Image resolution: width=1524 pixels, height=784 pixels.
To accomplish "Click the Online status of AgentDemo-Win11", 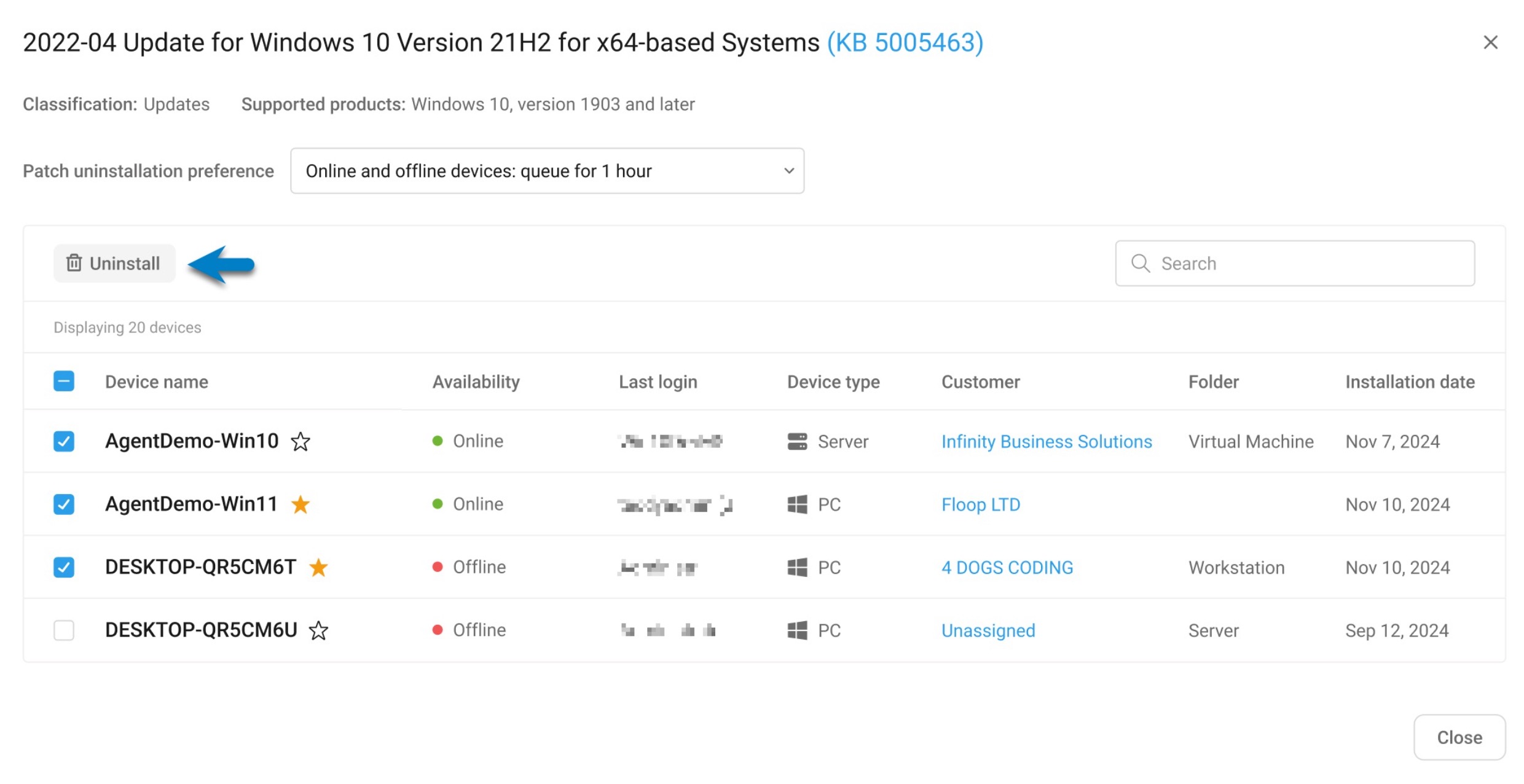I will [468, 504].
